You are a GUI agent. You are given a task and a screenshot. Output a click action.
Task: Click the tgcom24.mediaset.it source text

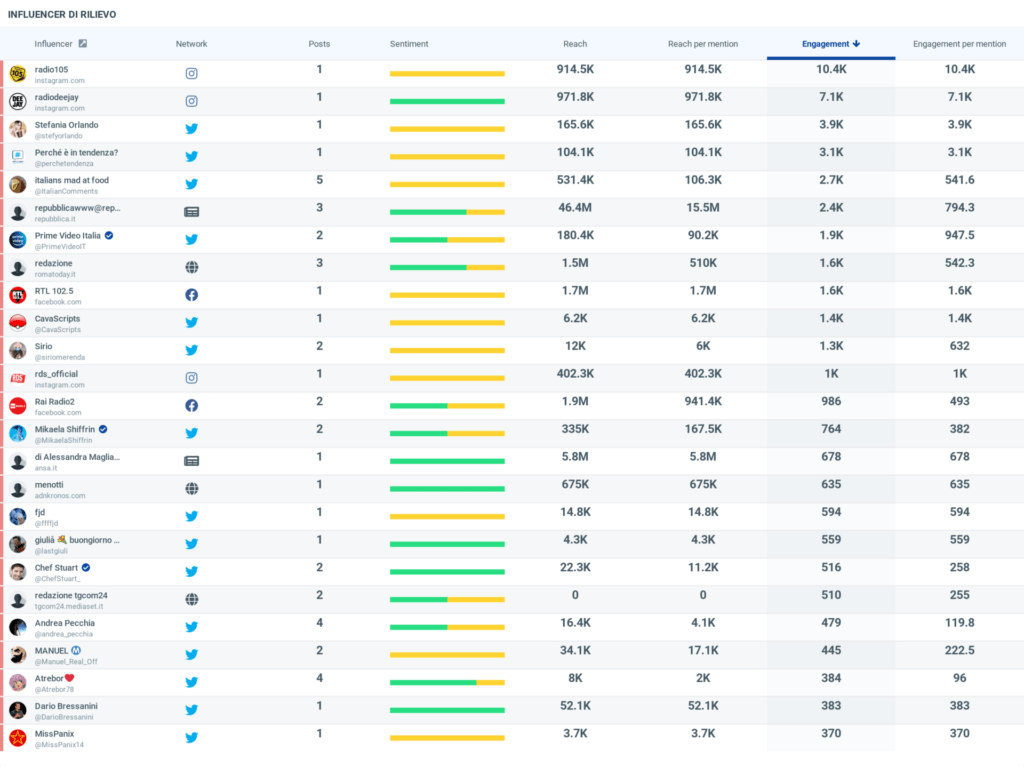tap(69, 606)
